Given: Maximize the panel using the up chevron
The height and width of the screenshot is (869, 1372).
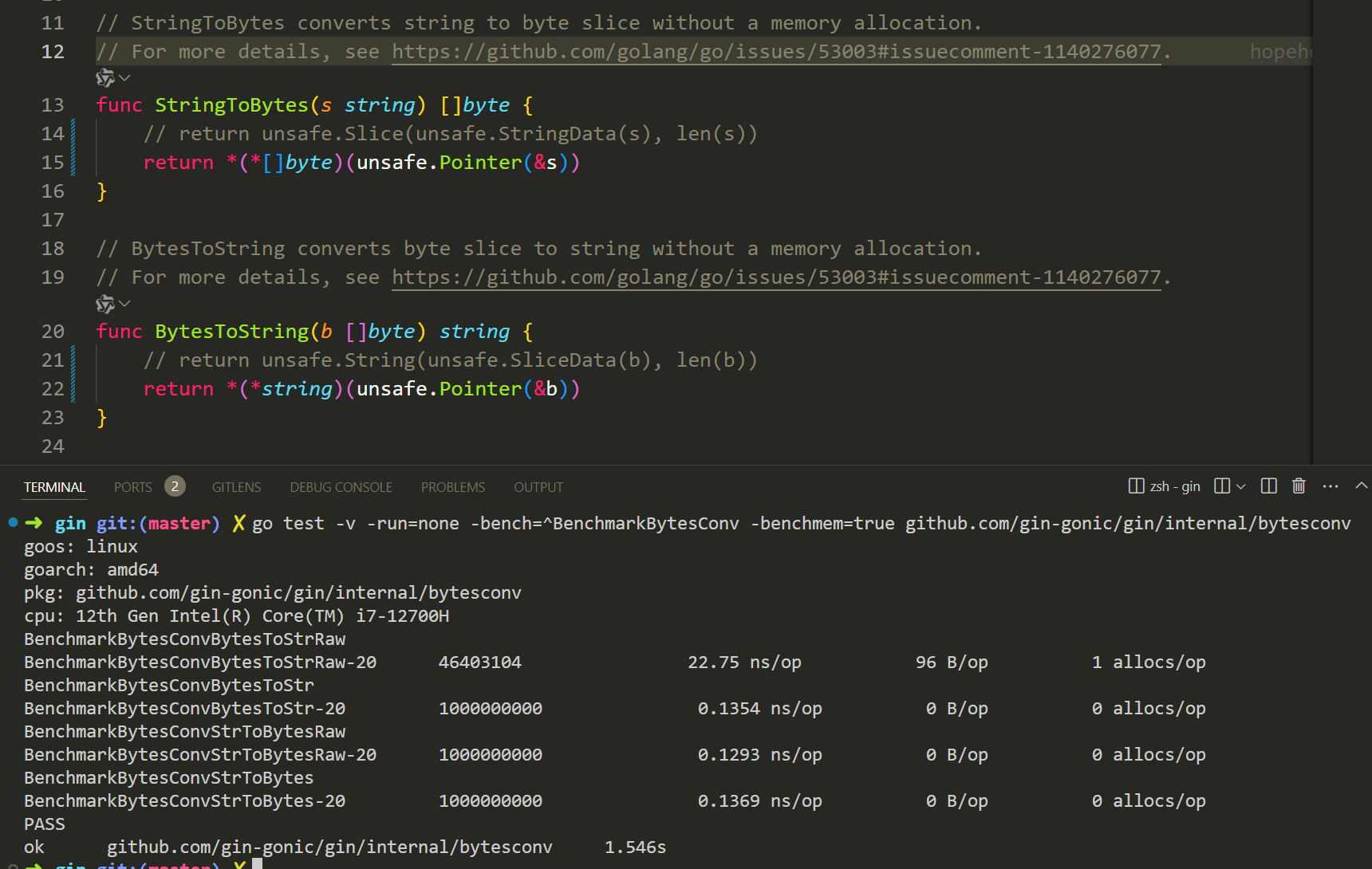Looking at the screenshot, I should 1362,486.
